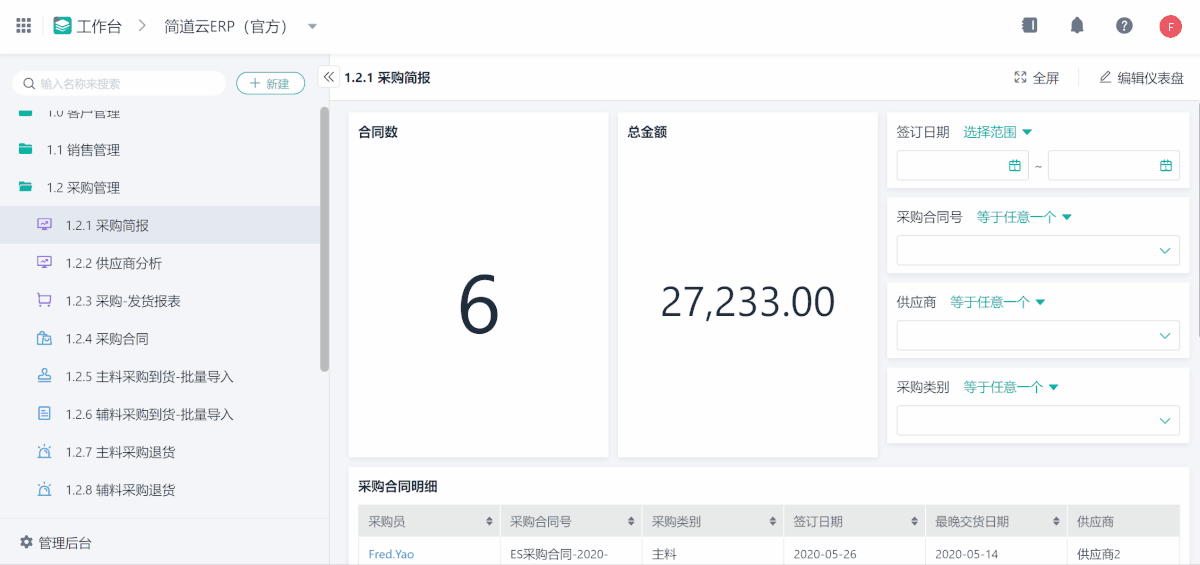The image size is (1200, 565).
Task: Select 1.2.8 辅料采购退货 menu item
Action: [160, 490]
